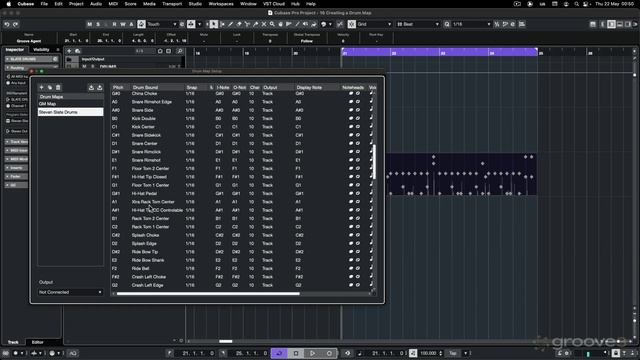Click the Undo arrow in toolbar
Screen dimensions: 640x360
click(7, 24)
